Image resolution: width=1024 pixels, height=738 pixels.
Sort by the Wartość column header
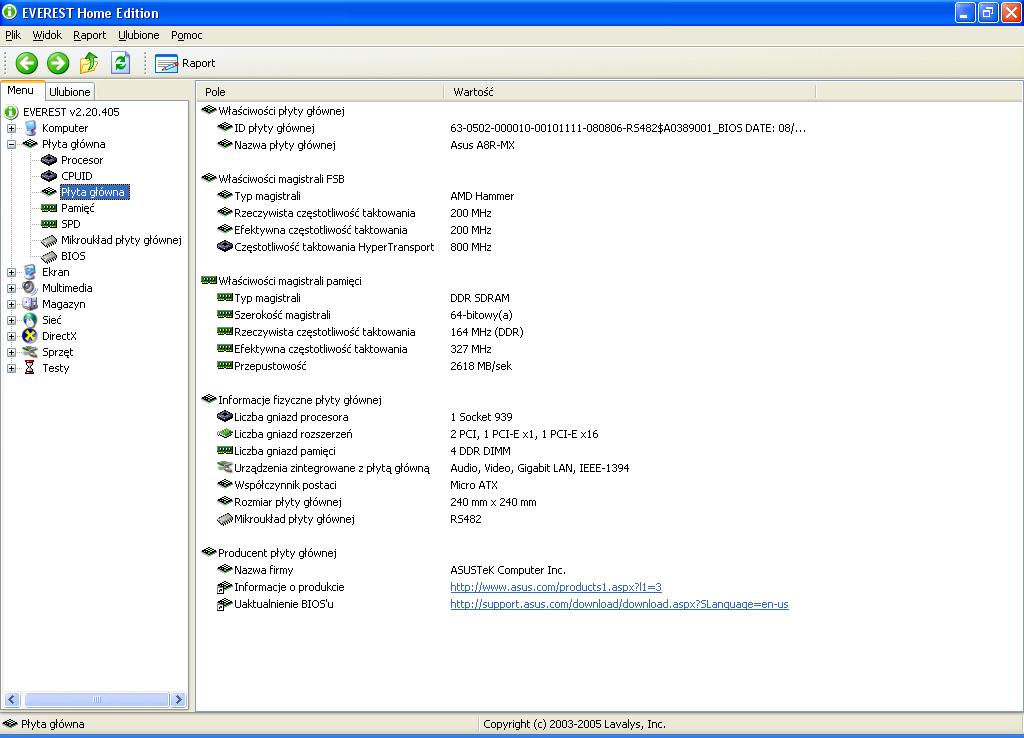click(x=630, y=92)
